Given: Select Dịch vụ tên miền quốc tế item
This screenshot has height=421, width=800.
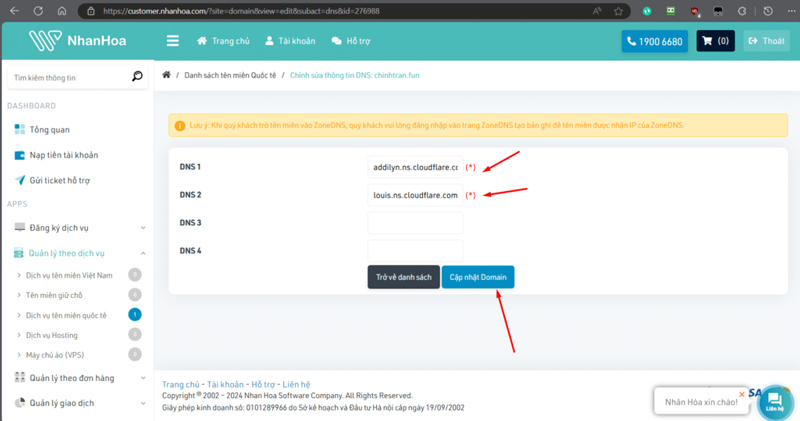Looking at the screenshot, I should 66,315.
